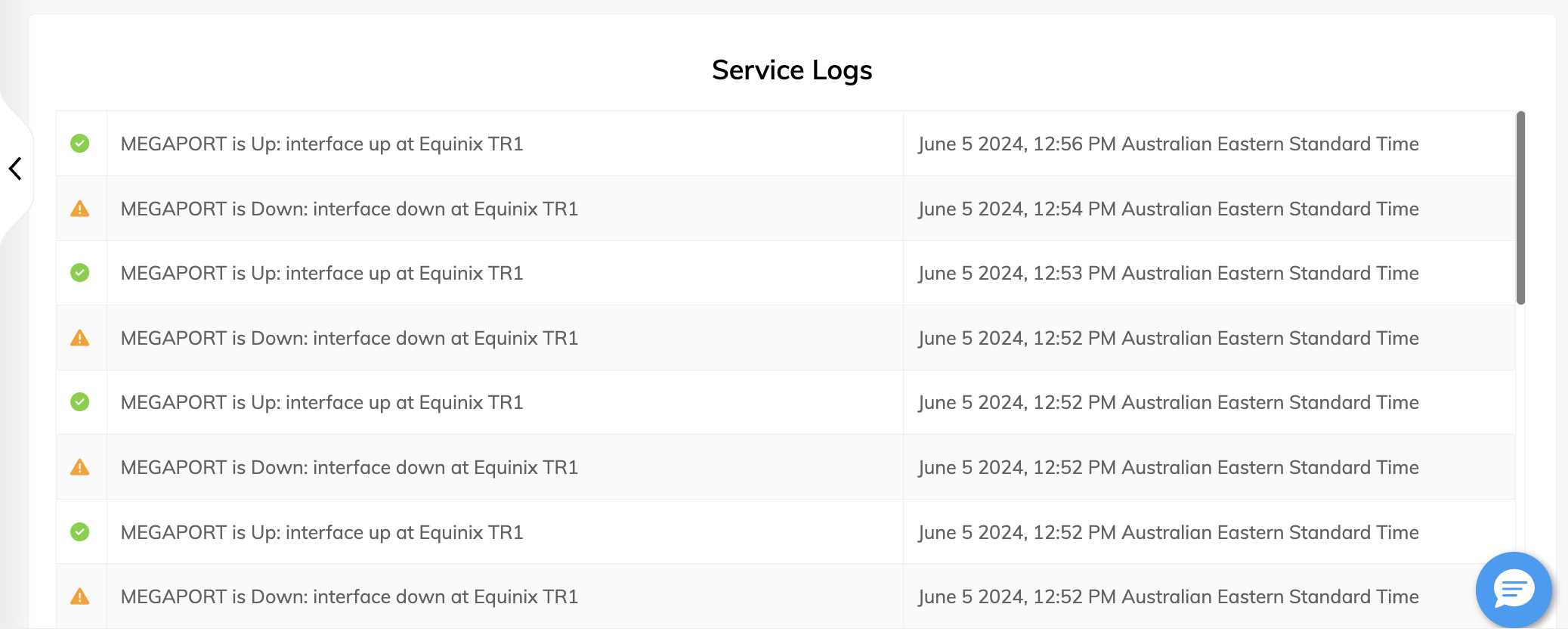Image resolution: width=1568 pixels, height=635 pixels.
Task: Select the 12:52 PM interface up message text
Action: point(323,402)
